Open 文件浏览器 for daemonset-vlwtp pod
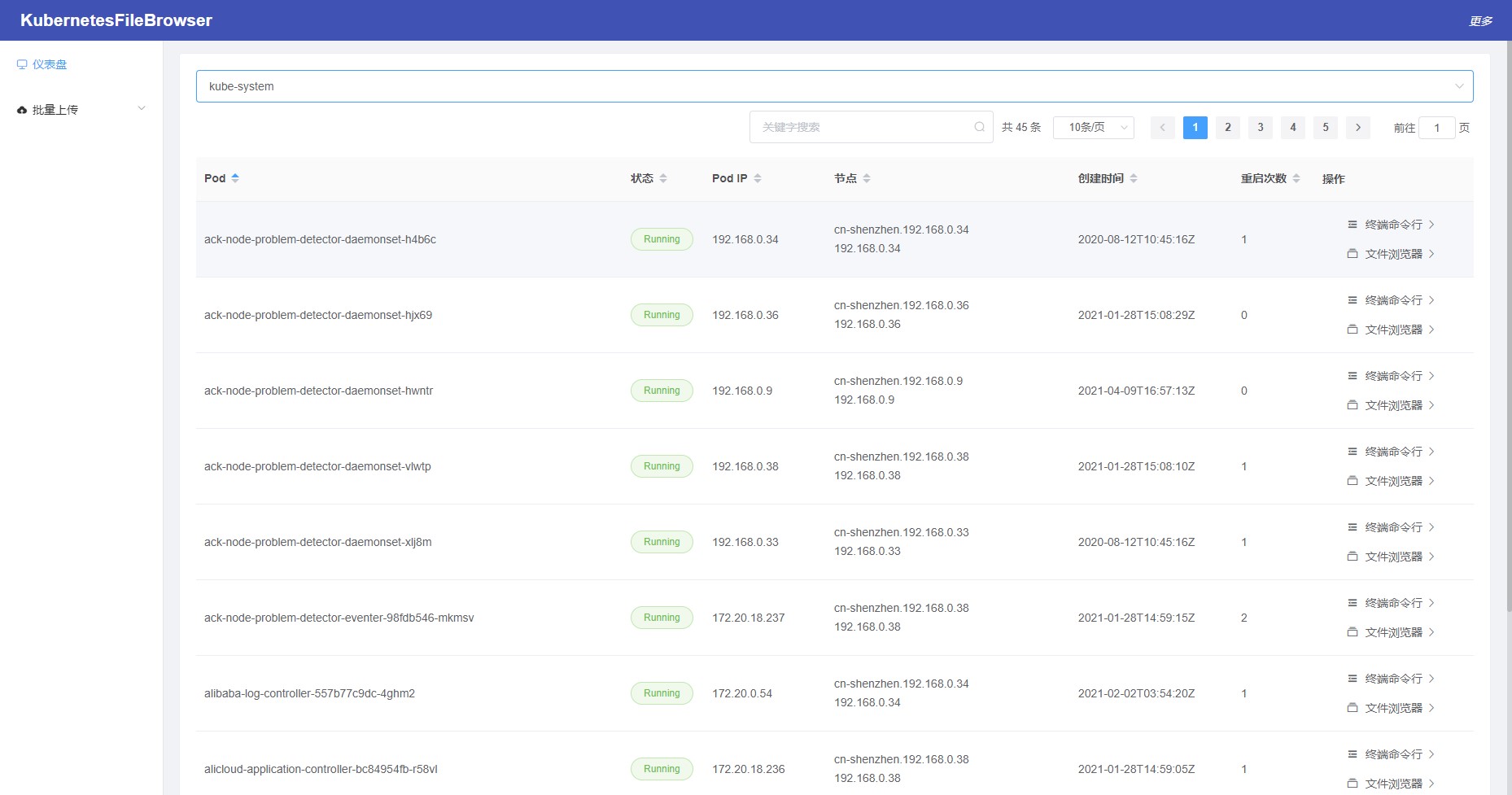The height and width of the screenshot is (795, 1512). click(x=1392, y=481)
